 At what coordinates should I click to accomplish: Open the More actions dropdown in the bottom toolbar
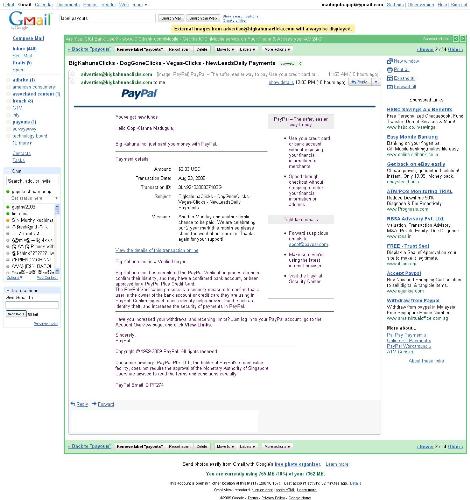(277, 446)
